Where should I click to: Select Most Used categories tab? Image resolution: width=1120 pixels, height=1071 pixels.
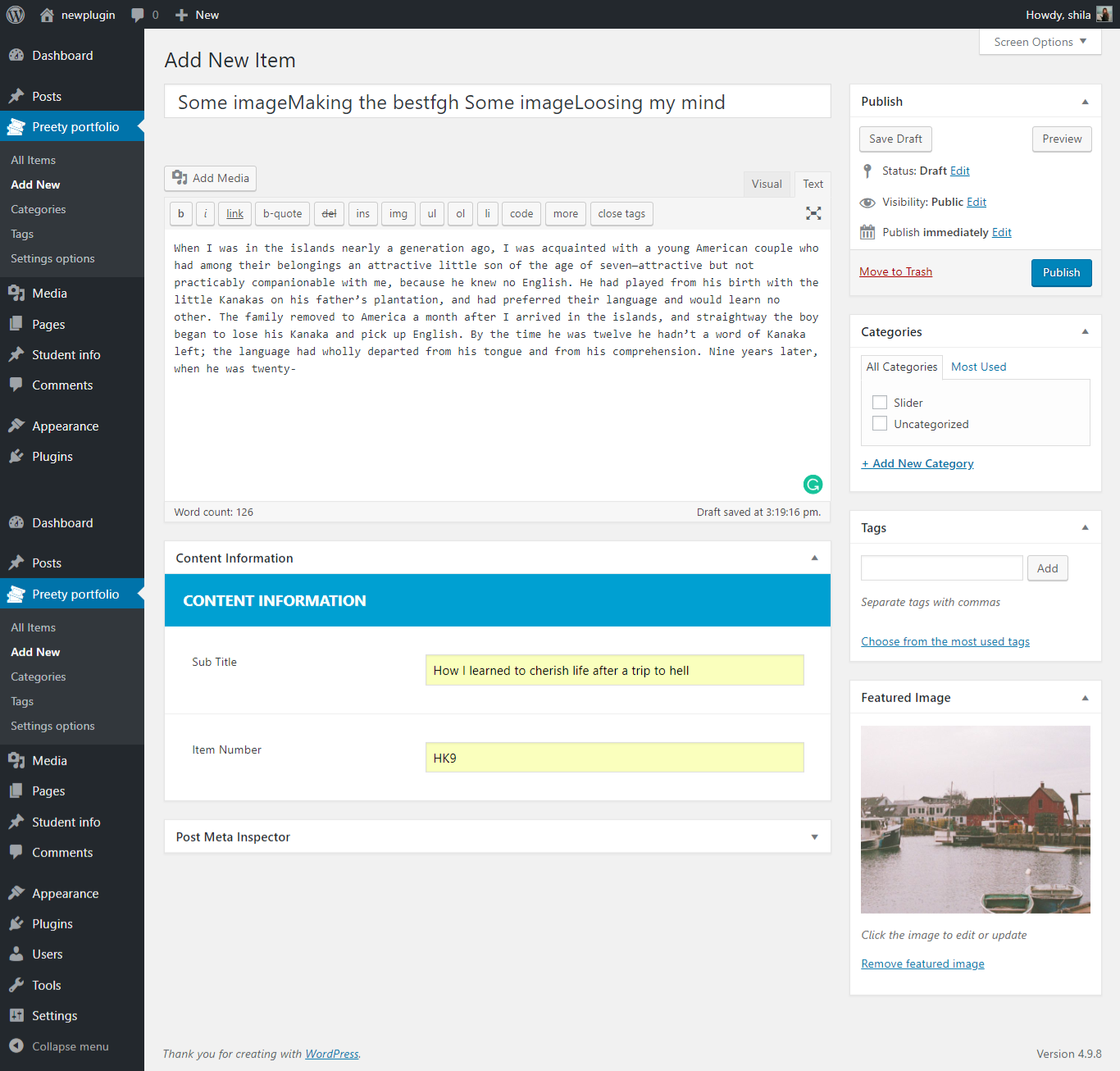978,367
